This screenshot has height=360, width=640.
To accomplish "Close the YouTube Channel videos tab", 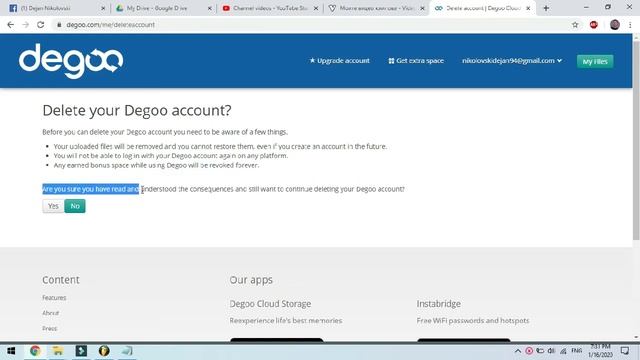I will (x=316, y=8).
